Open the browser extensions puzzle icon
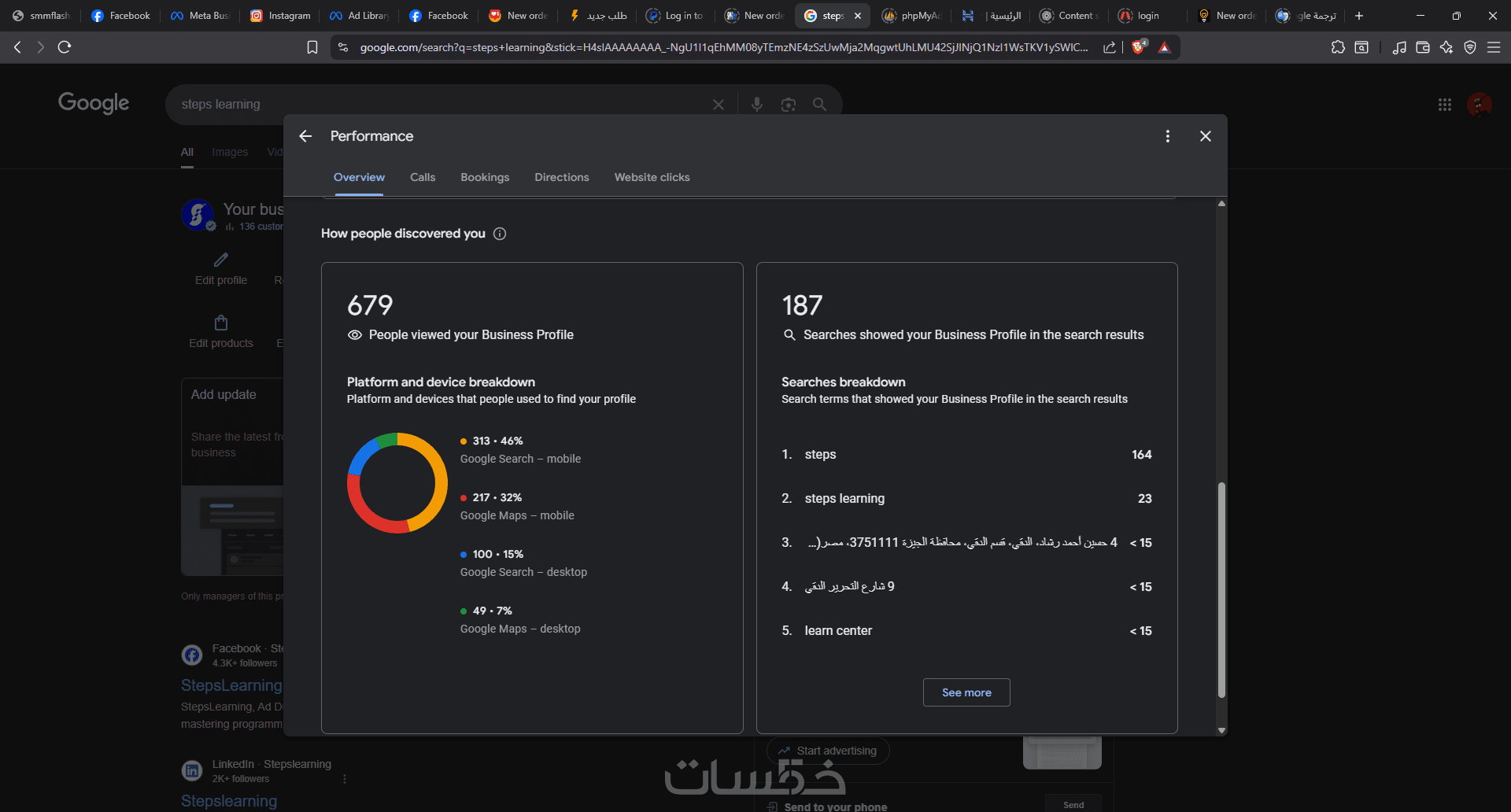This screenshot has height=812, width=1511. (x=1338, y=47)
